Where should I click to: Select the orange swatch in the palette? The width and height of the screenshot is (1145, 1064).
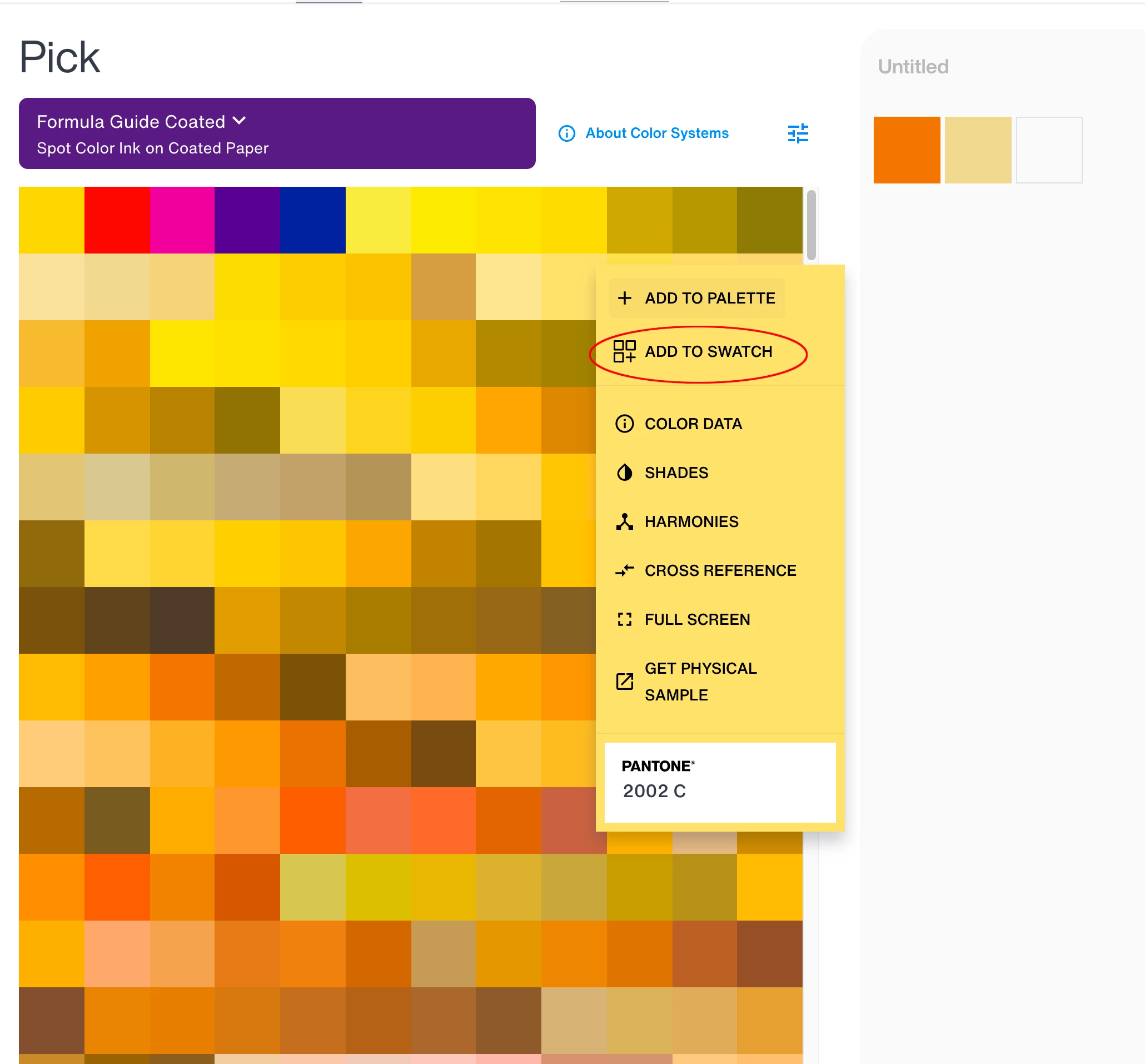[x=906, y=150]
